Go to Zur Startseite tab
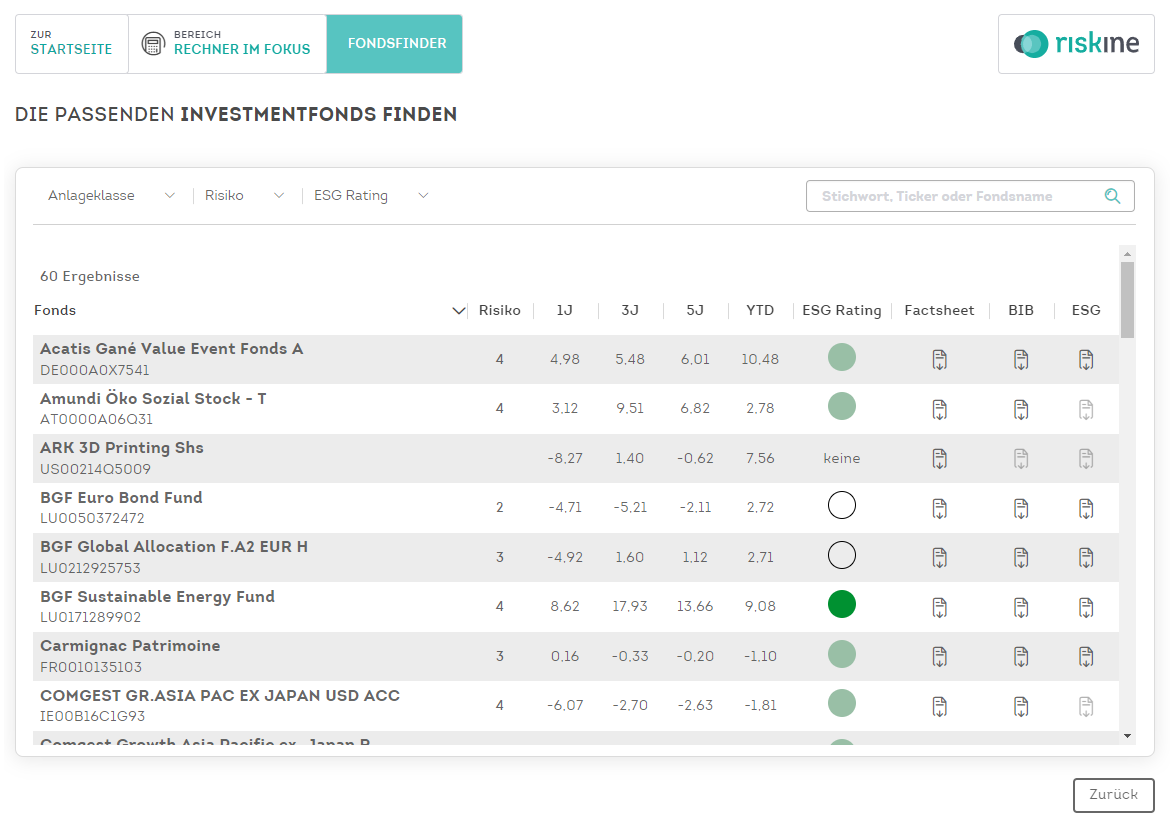Screen dimensions: 1170x830 coord(72,44)
